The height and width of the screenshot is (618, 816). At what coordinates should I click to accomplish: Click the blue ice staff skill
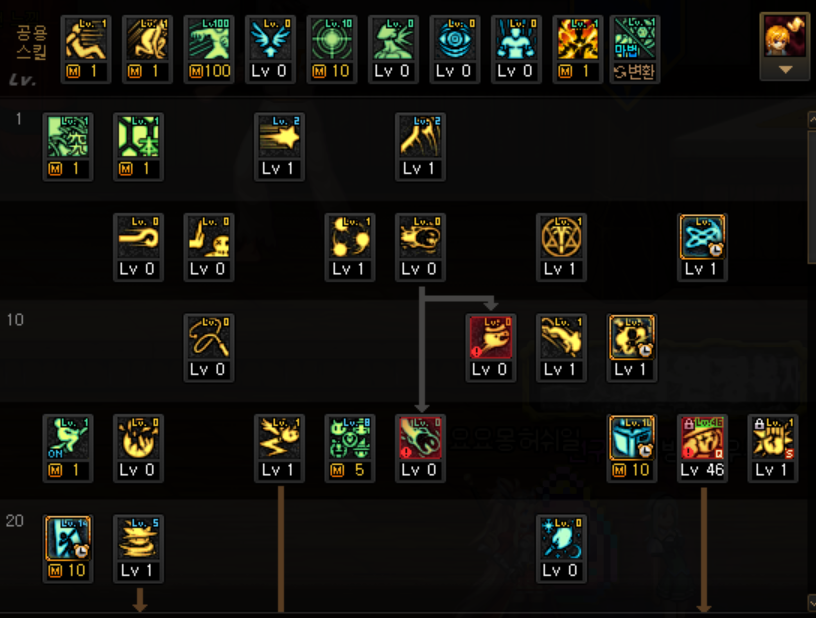pyautogui.click(x=561, y=548)
